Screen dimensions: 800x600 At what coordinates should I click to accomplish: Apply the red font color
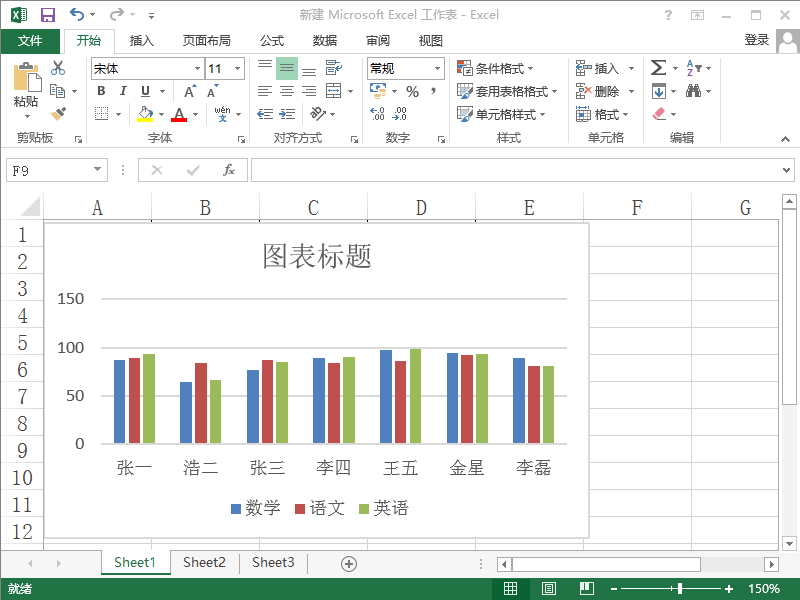tap(179, 114)
